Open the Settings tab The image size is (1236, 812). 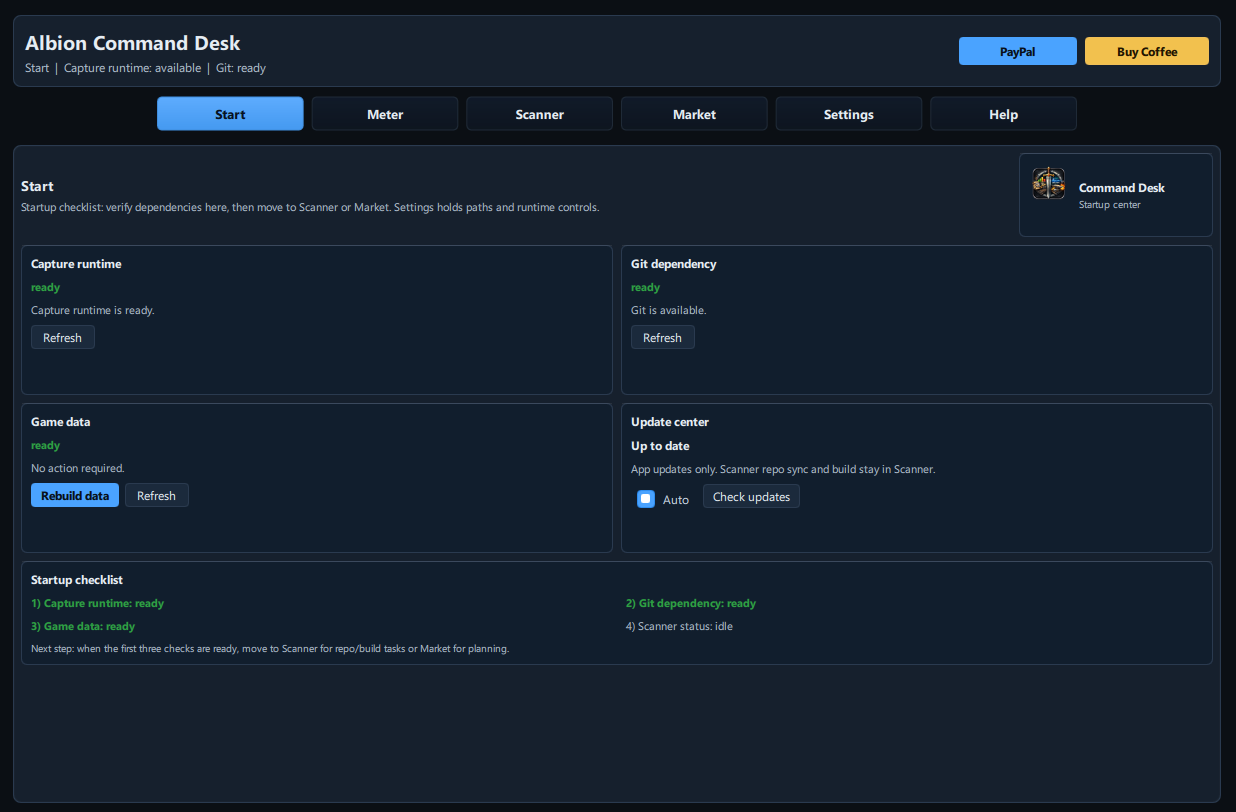(x=848, y=113)
